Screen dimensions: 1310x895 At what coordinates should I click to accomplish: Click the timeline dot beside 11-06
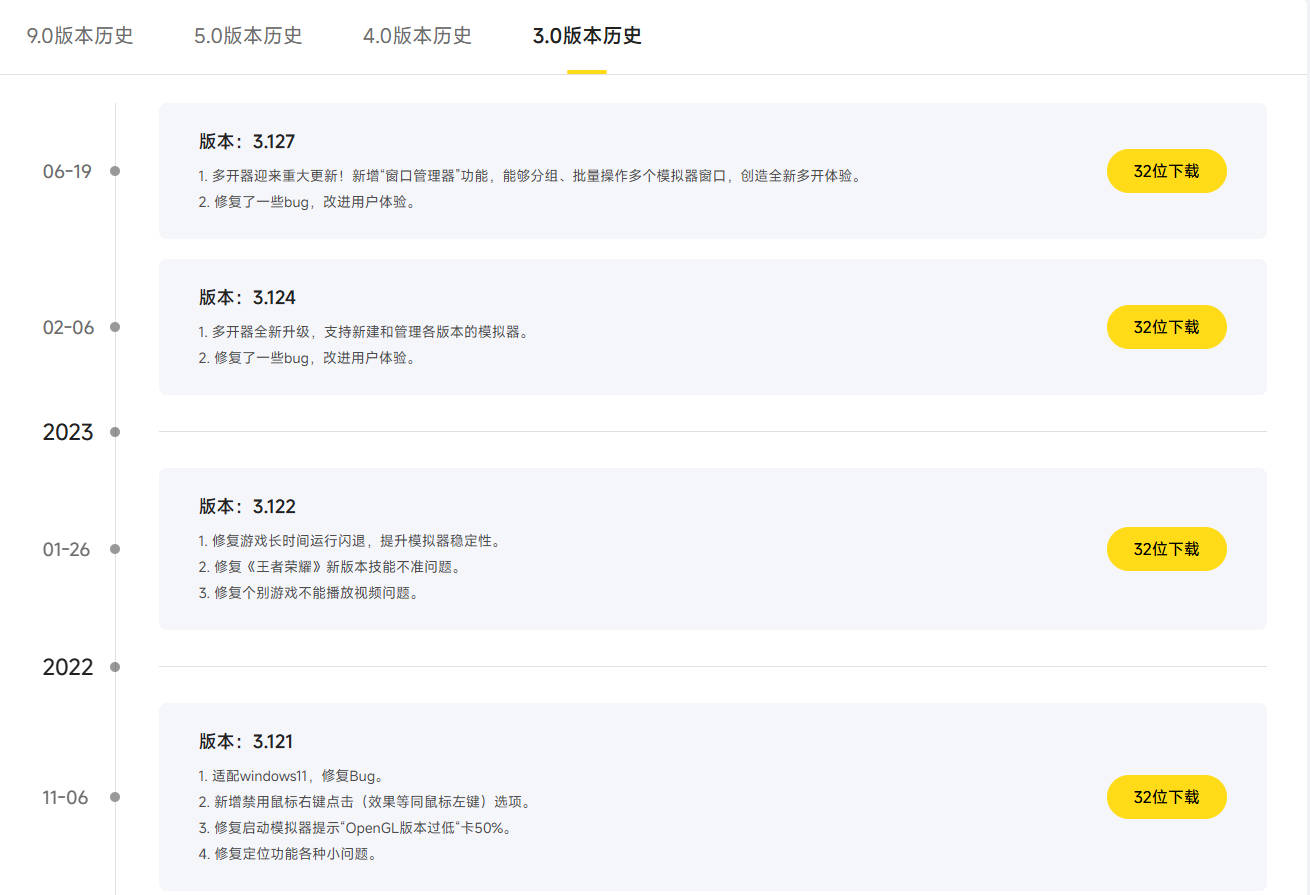[115, 797]
